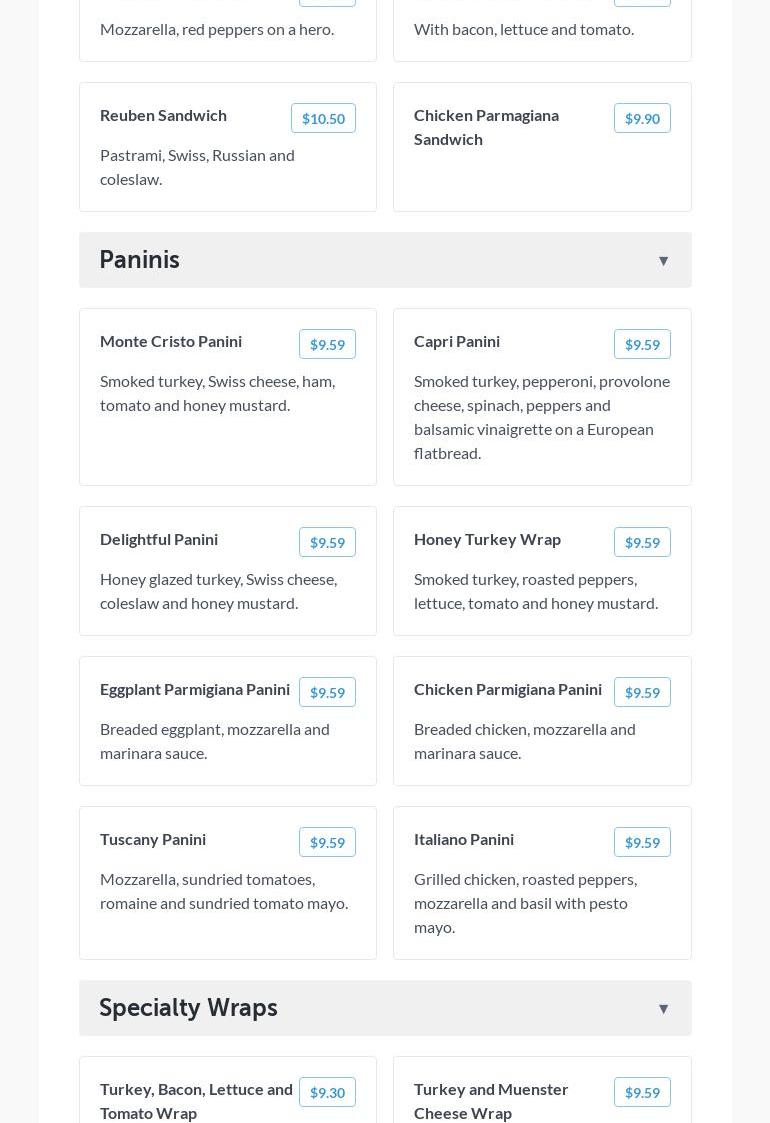Click the Chicken Parmagiana Sandwich $9.90 price
This screenshot has height=1123, width=770.
click(642, 118)
